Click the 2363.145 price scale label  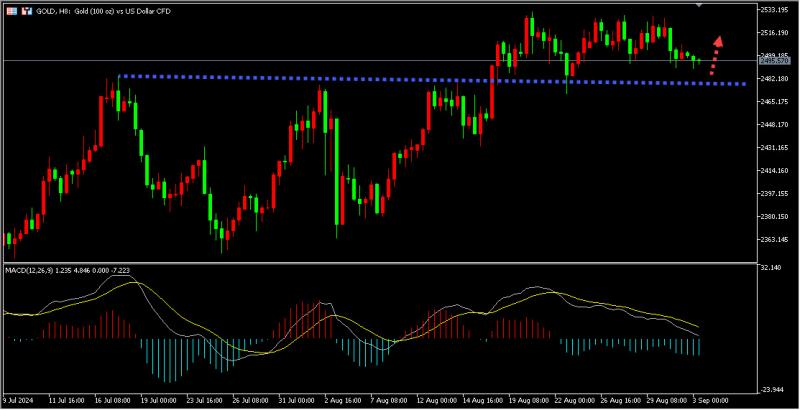(772, 240)
